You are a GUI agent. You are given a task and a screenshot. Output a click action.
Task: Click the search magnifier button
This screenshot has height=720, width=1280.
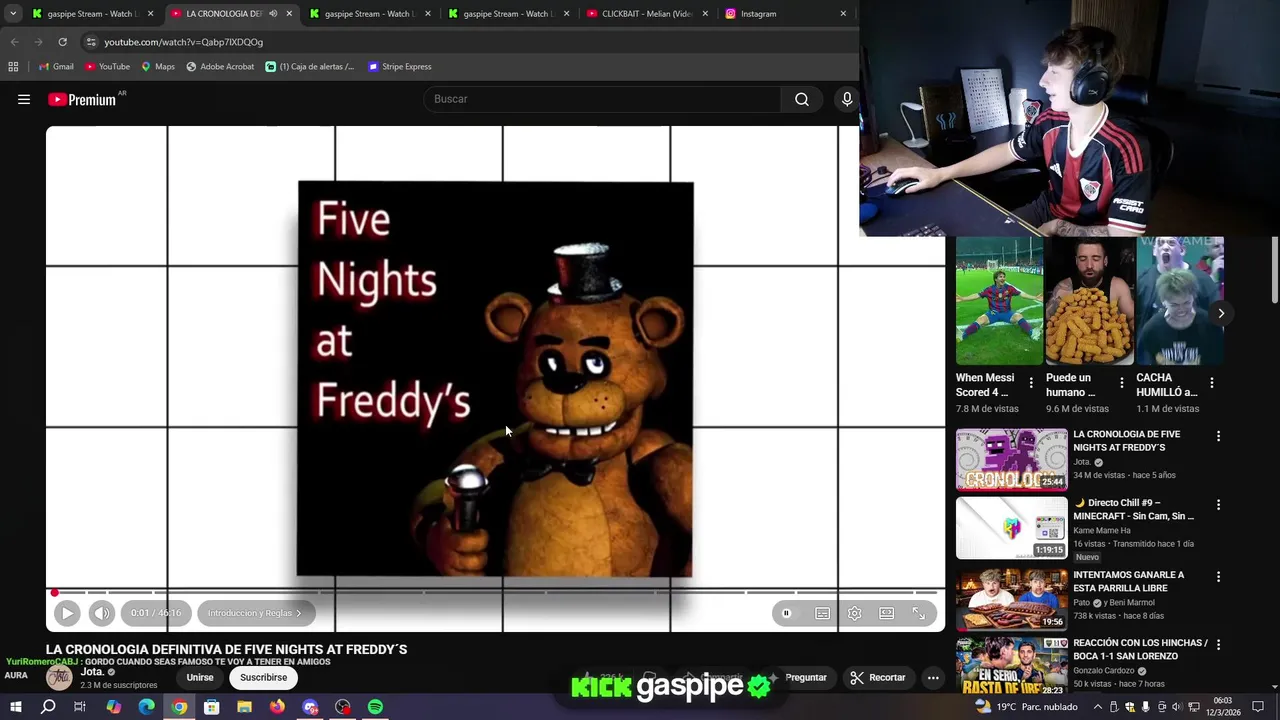coord(802,99)
